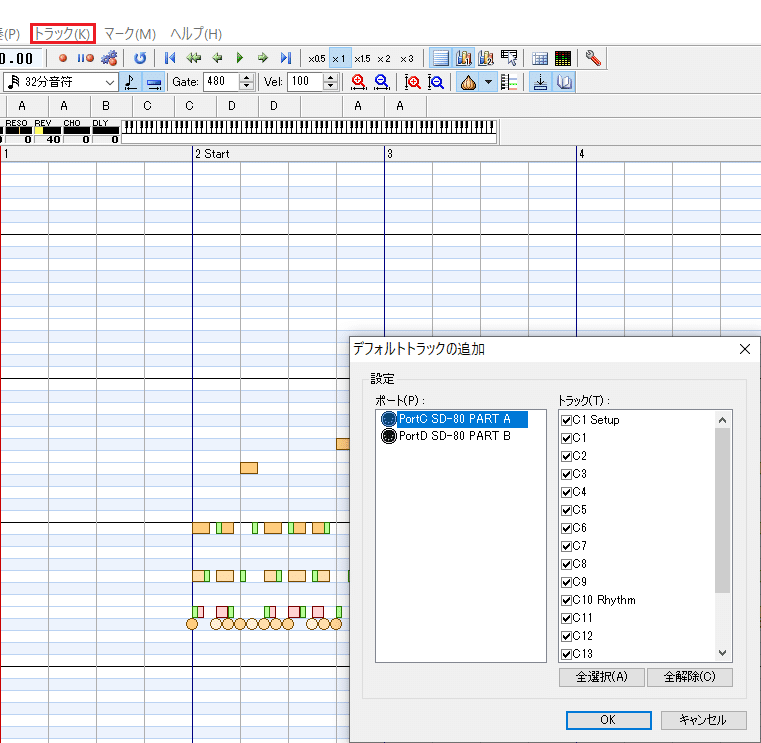Open the grid table window icon
Screen dimensions: 761x743
[540, 59]
